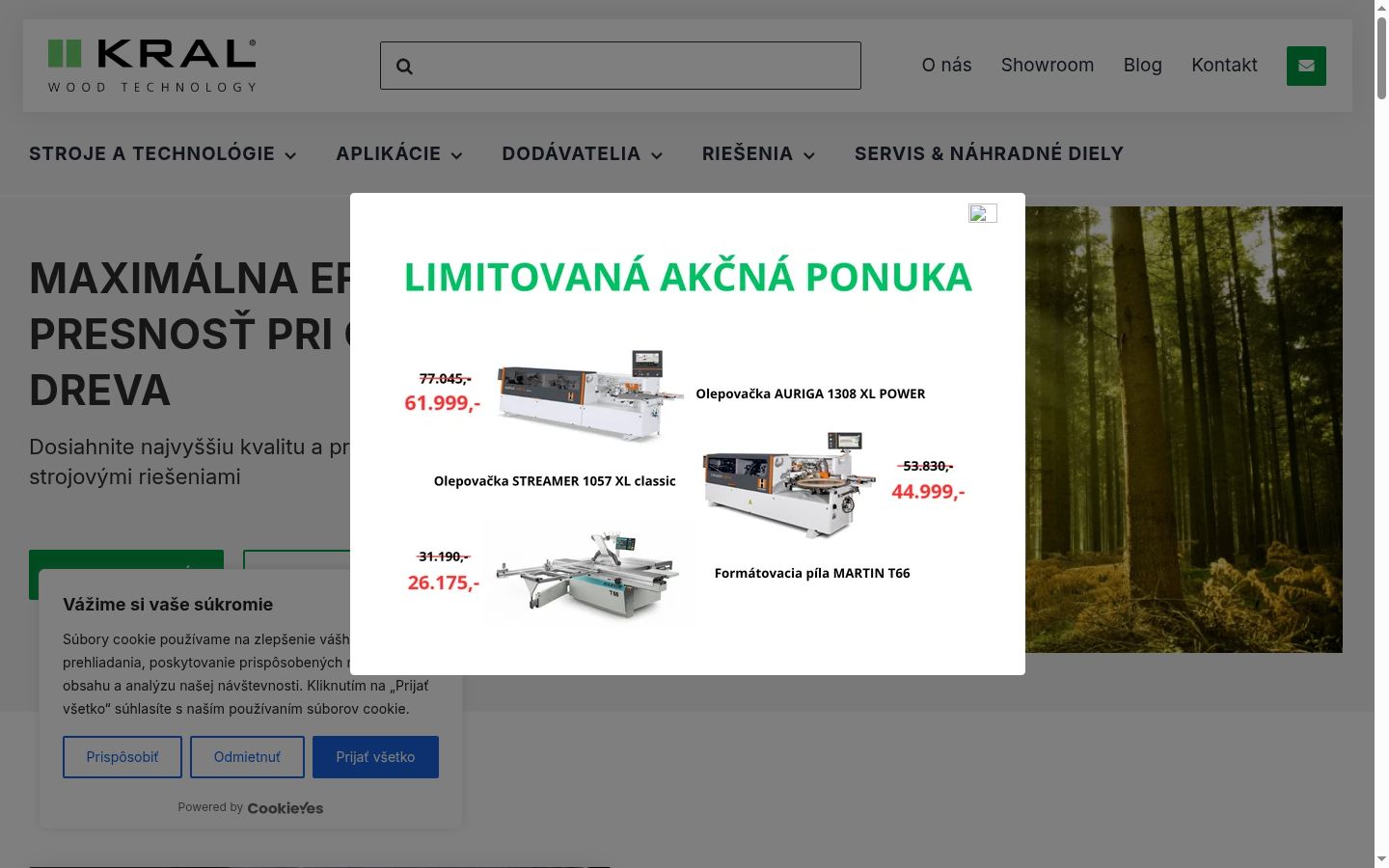This screenshot has width=1389, height=868.
Task: Close the promotional popup
Action: 983,213
